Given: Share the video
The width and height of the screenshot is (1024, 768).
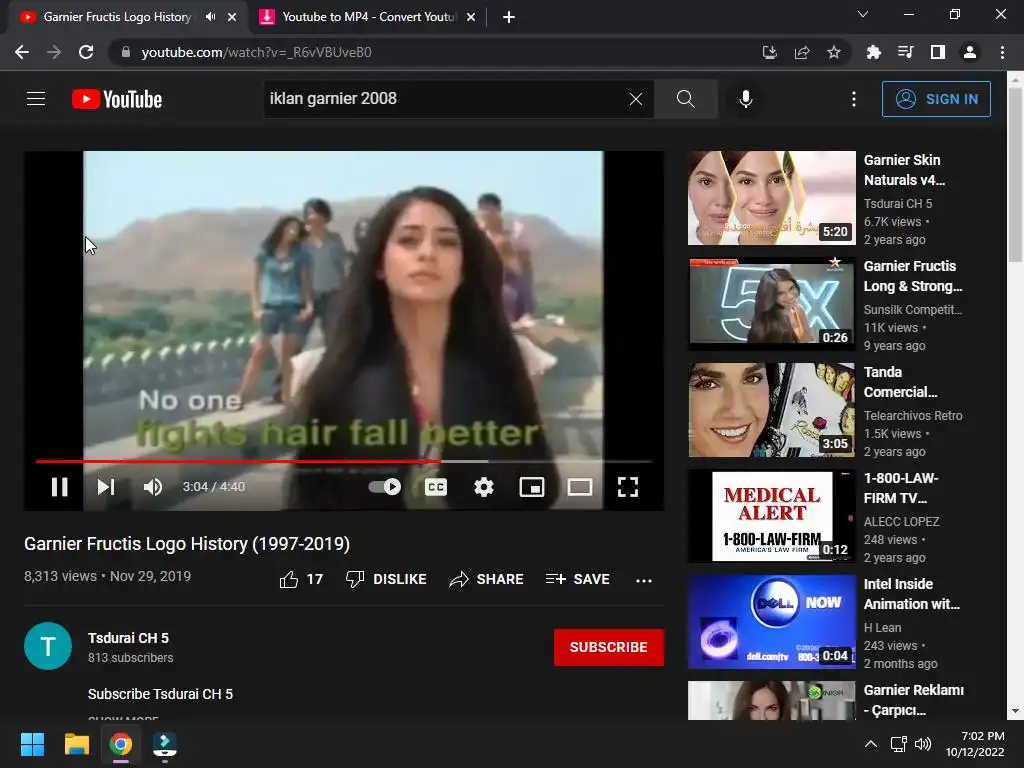Looking at the screenshot, I should tap(487, 579).
